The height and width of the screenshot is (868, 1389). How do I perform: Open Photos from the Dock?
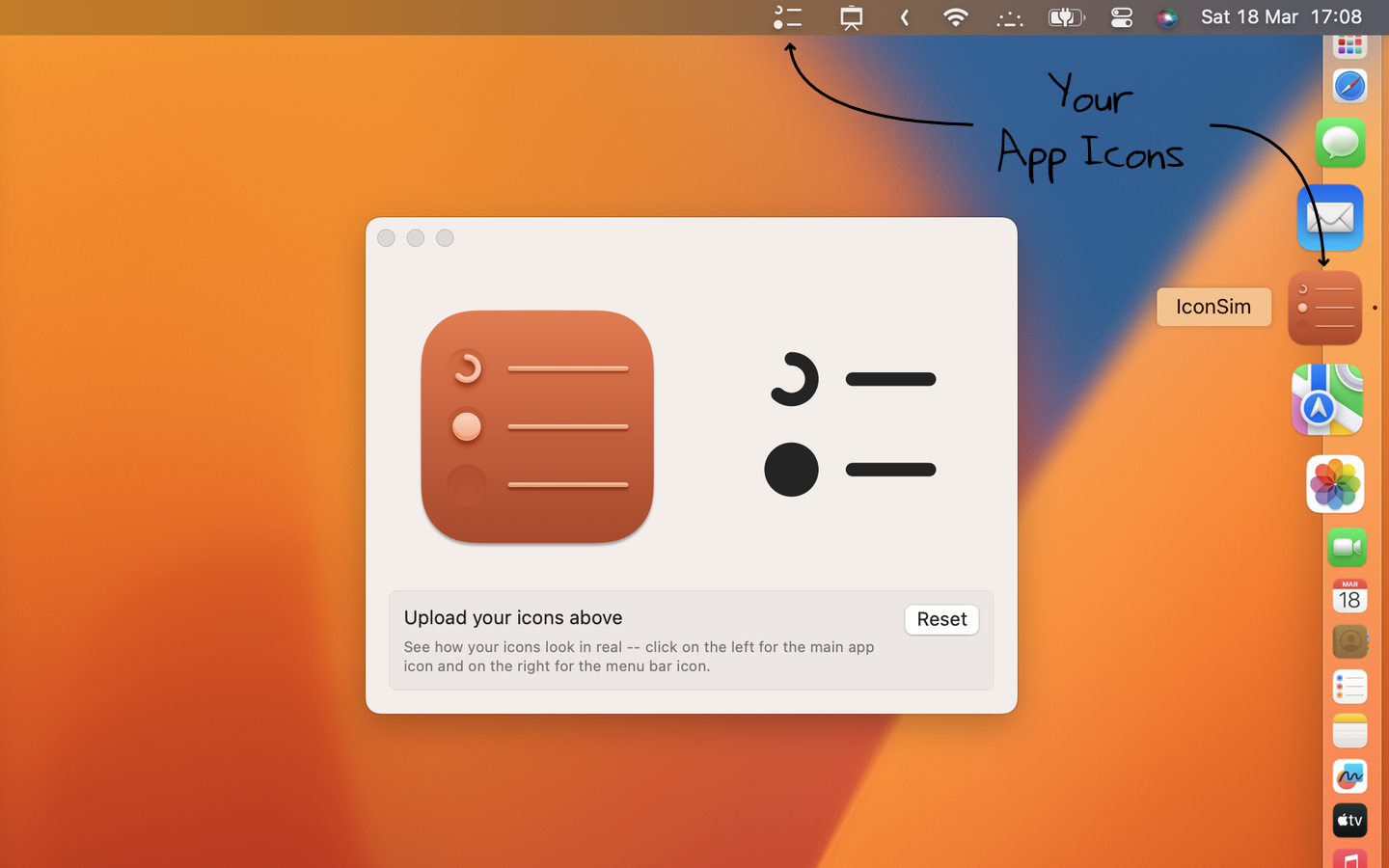pyautogui.click(x=1335, y=484)
